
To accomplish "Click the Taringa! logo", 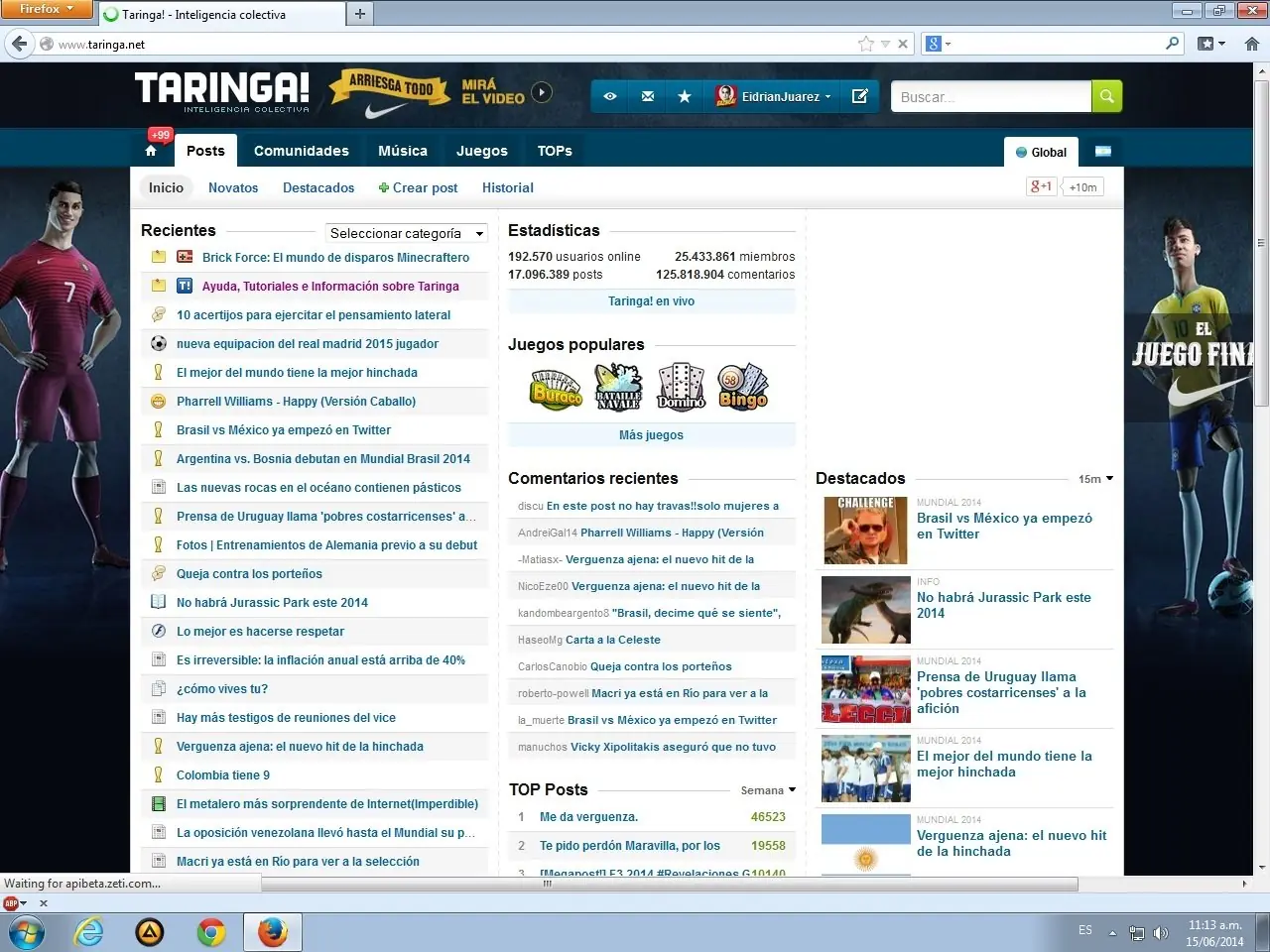I will 222,91.
